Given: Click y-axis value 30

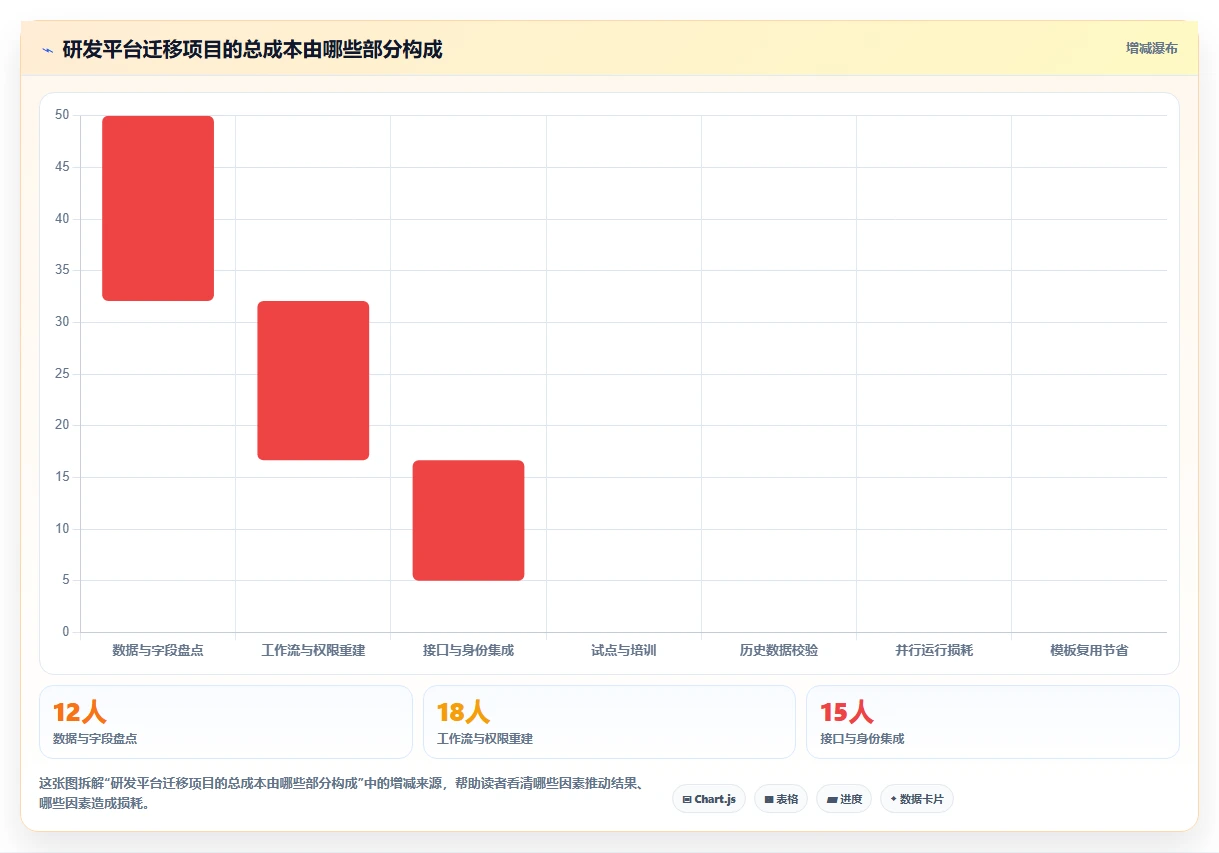Looking at the screenshot, I should coord(62,322).
